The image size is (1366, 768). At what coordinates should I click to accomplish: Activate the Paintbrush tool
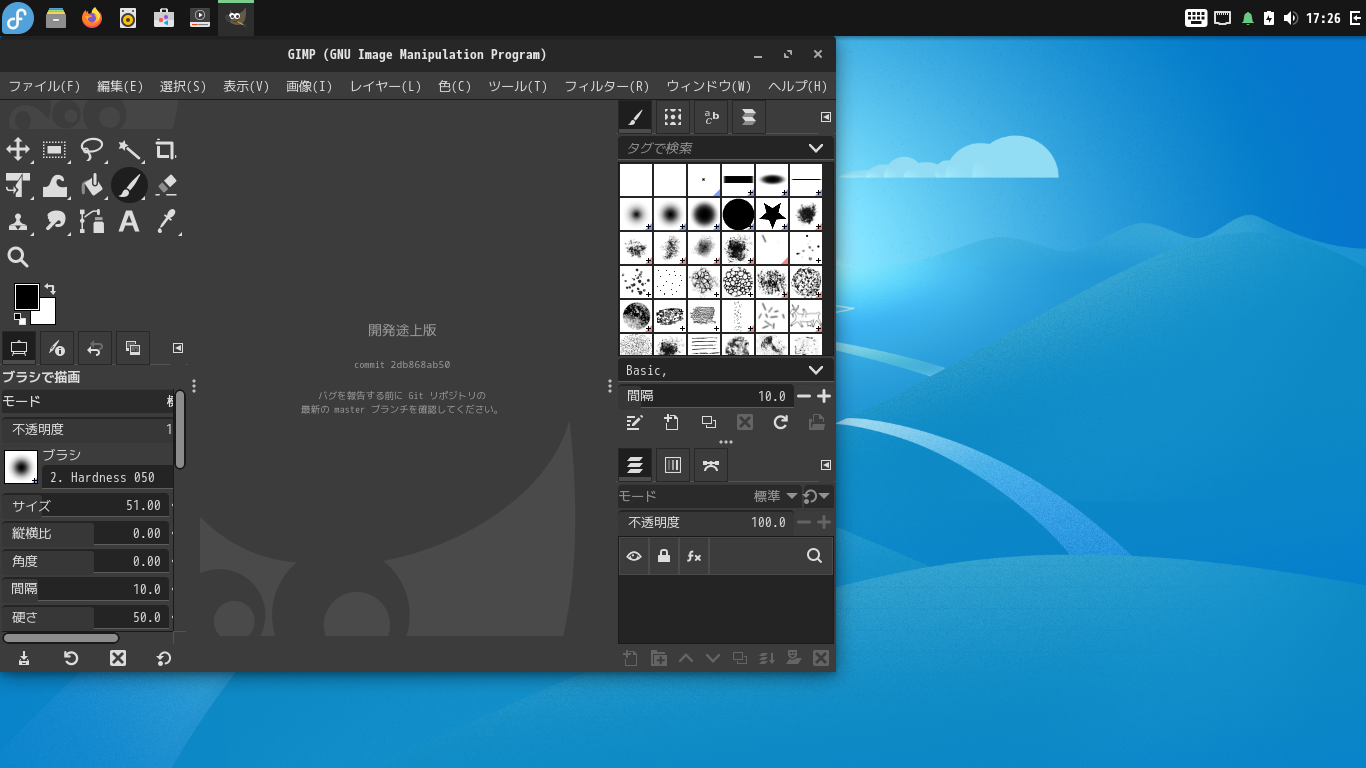pyautogui.click(x=129, y=185)
